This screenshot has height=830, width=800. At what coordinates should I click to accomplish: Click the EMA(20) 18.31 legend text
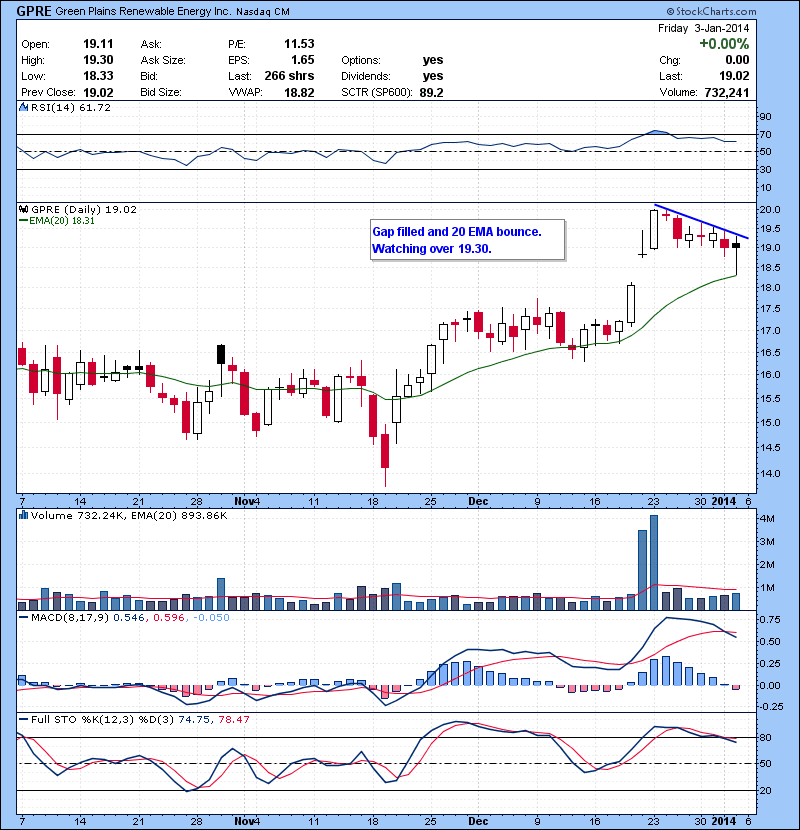[x=61, y=221]
